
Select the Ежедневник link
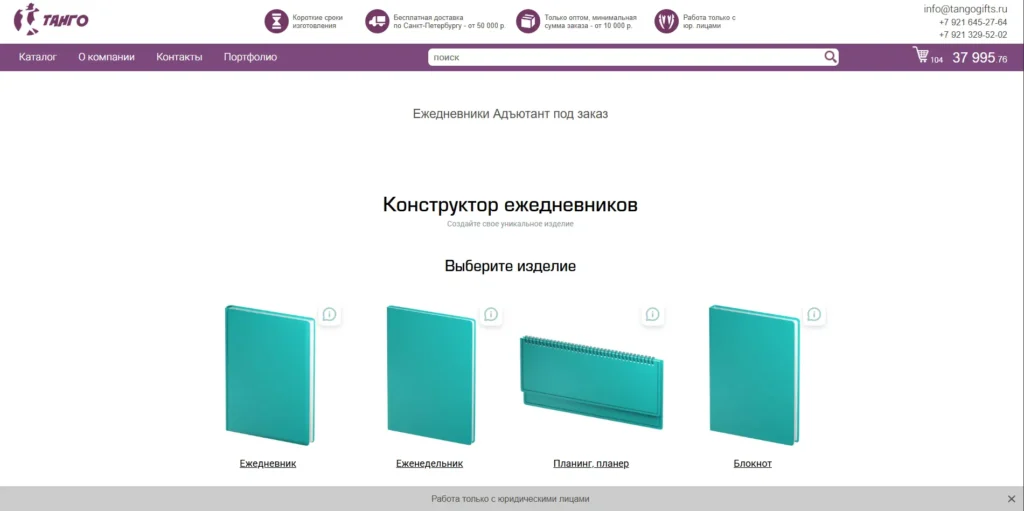pyautogui.click(x=268, y=463)
